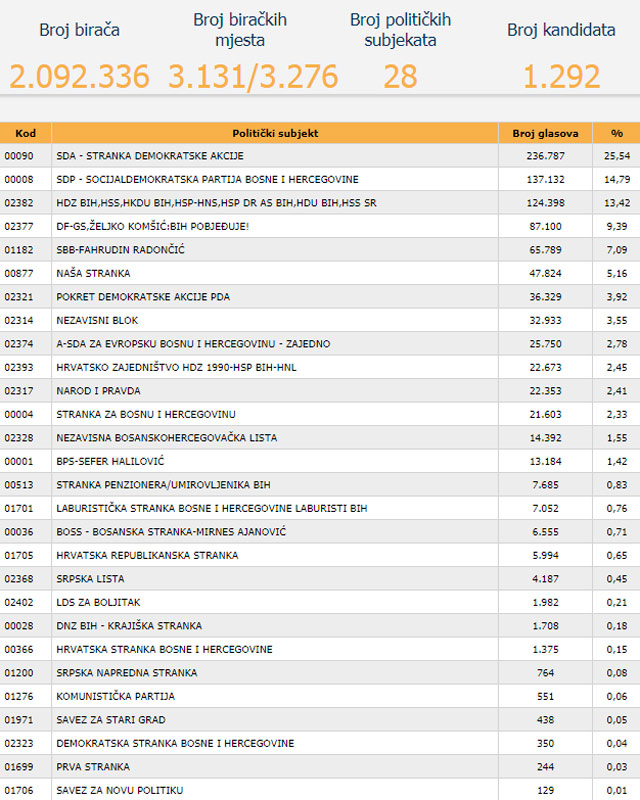Select Srpska Napredna Stranka name

(127, 672)
